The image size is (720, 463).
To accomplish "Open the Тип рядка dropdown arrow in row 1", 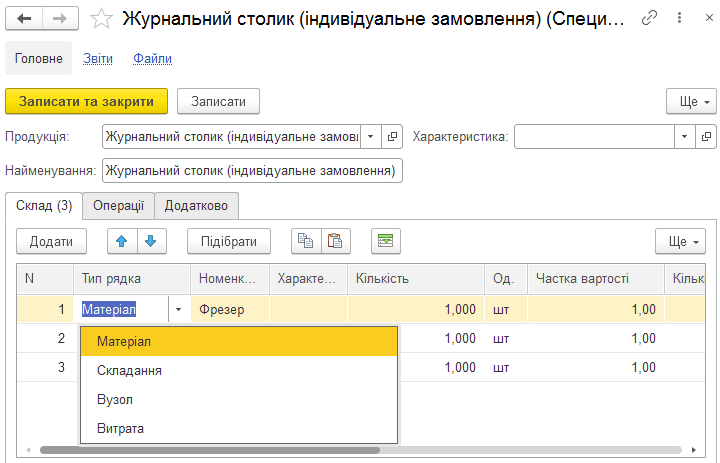I will pyautogui.click(x=179, y=310).
